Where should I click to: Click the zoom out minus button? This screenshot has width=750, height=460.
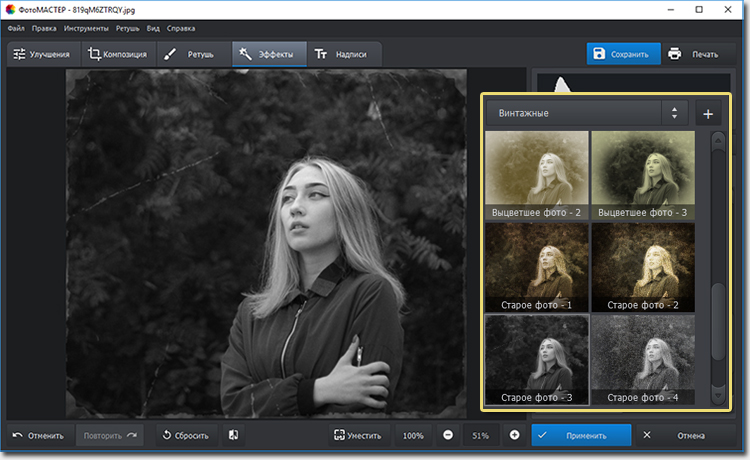coord(447,435)
